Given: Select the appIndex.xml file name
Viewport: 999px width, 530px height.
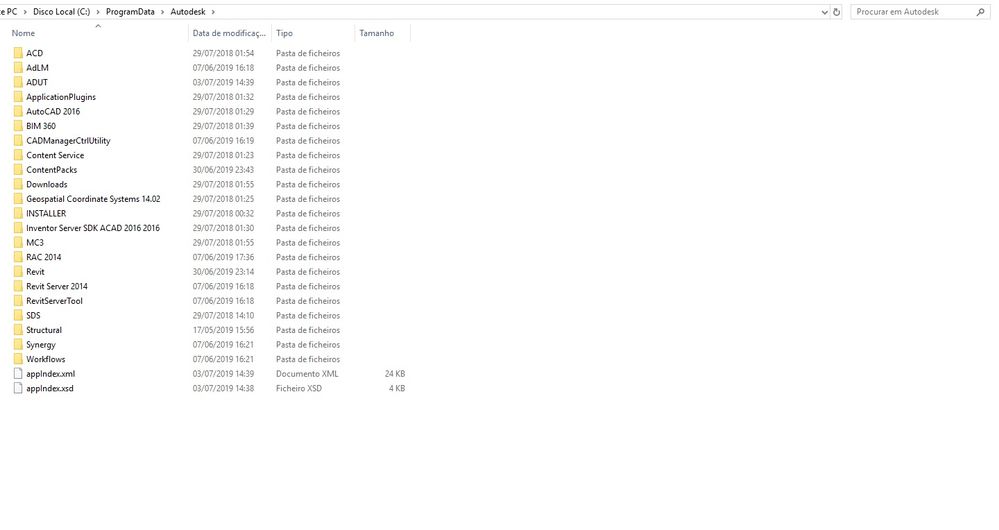Looking at the screenshot, I should pos(50,374).
